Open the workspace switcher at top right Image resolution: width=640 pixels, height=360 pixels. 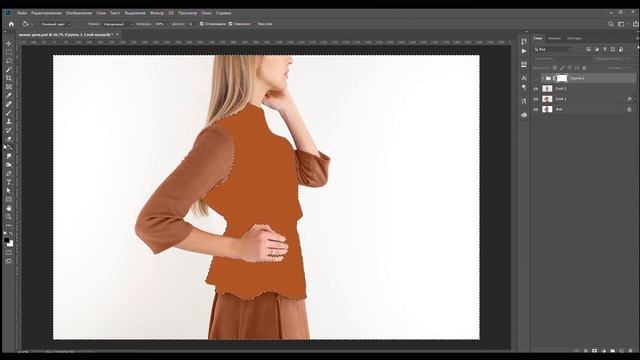622,24
